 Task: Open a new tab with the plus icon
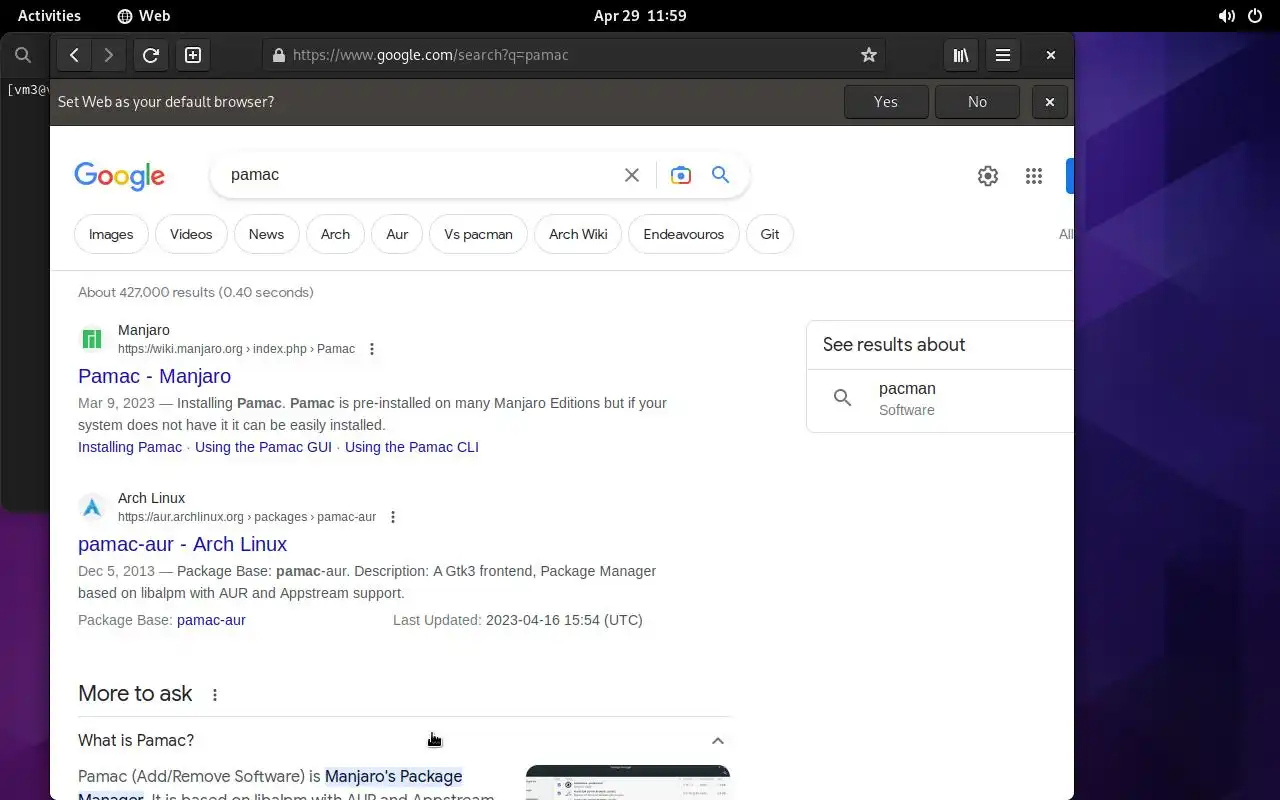[x=193, y=55]
